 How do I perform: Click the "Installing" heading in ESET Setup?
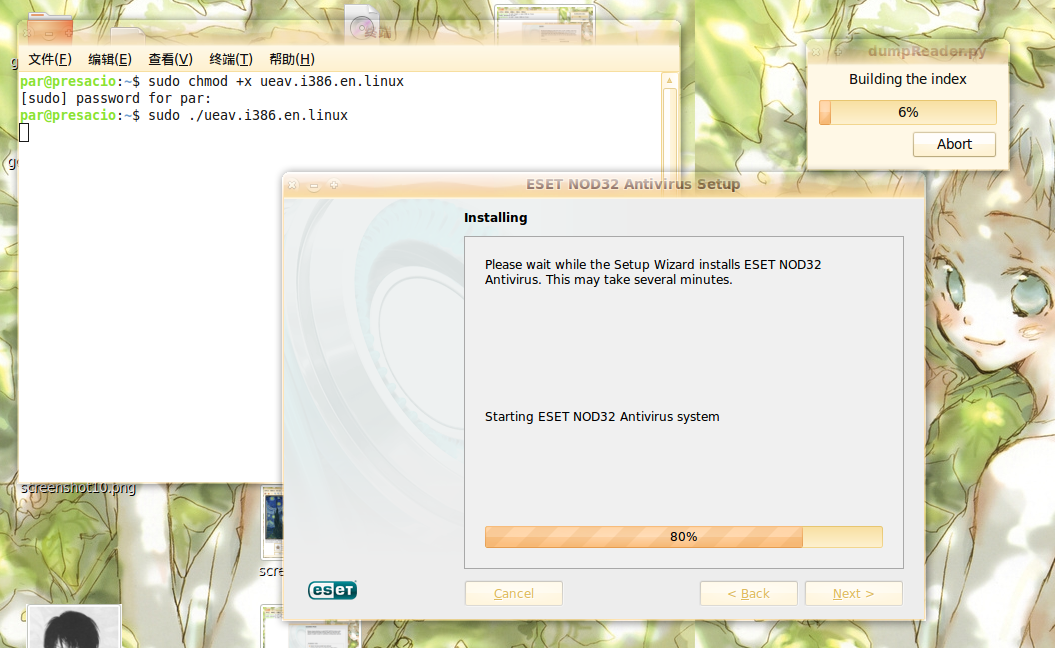tap(495, 217)
